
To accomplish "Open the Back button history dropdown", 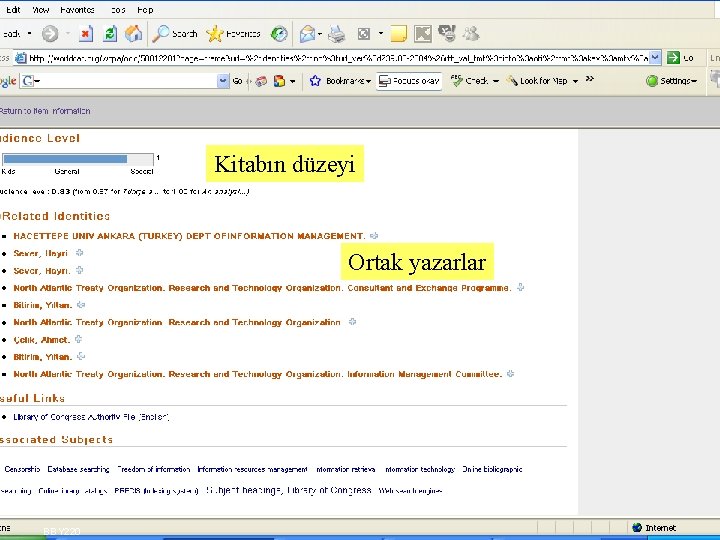I will (x=29, y=34).
